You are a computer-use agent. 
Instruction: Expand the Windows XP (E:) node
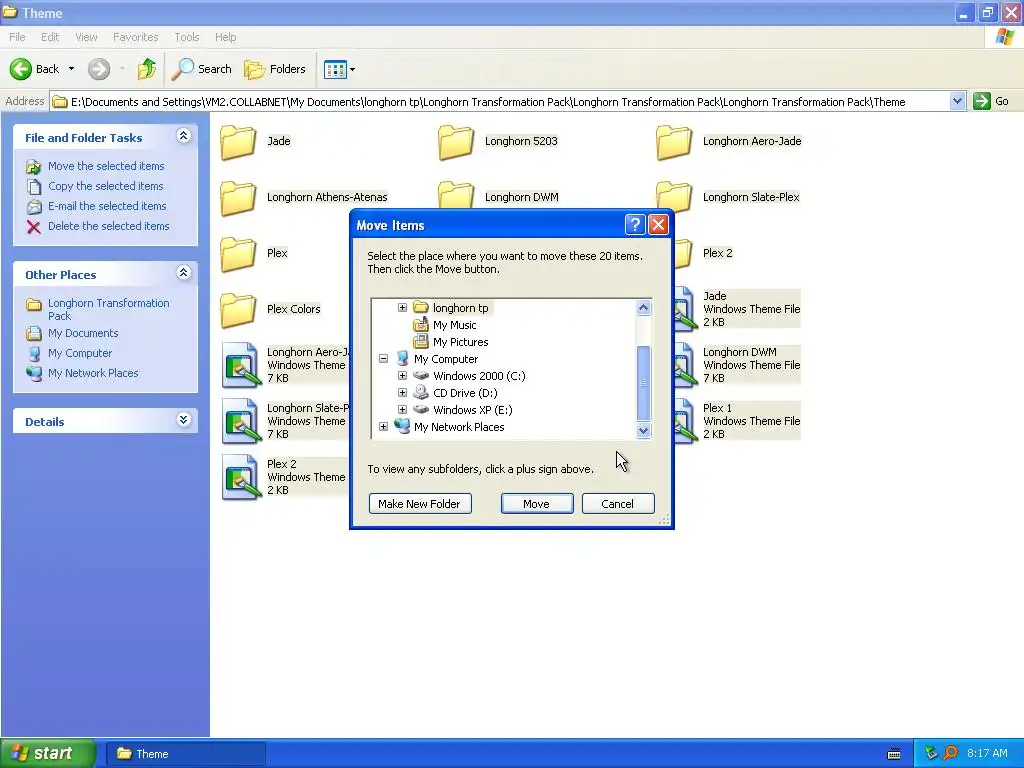tap(402, 409)
